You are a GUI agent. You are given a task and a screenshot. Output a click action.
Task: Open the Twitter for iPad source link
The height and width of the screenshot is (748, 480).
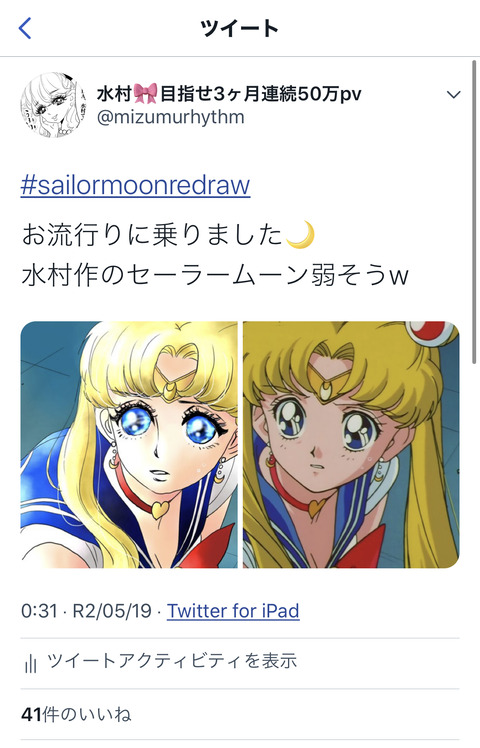(x=233, y=611)
